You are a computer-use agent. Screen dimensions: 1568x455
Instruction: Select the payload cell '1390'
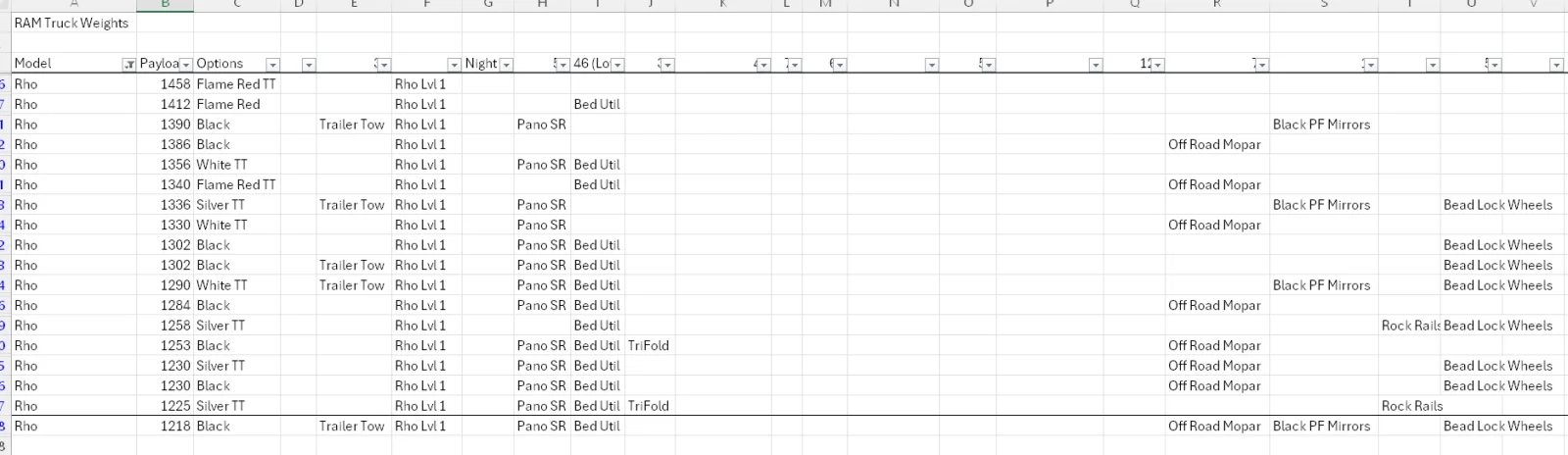175,125
